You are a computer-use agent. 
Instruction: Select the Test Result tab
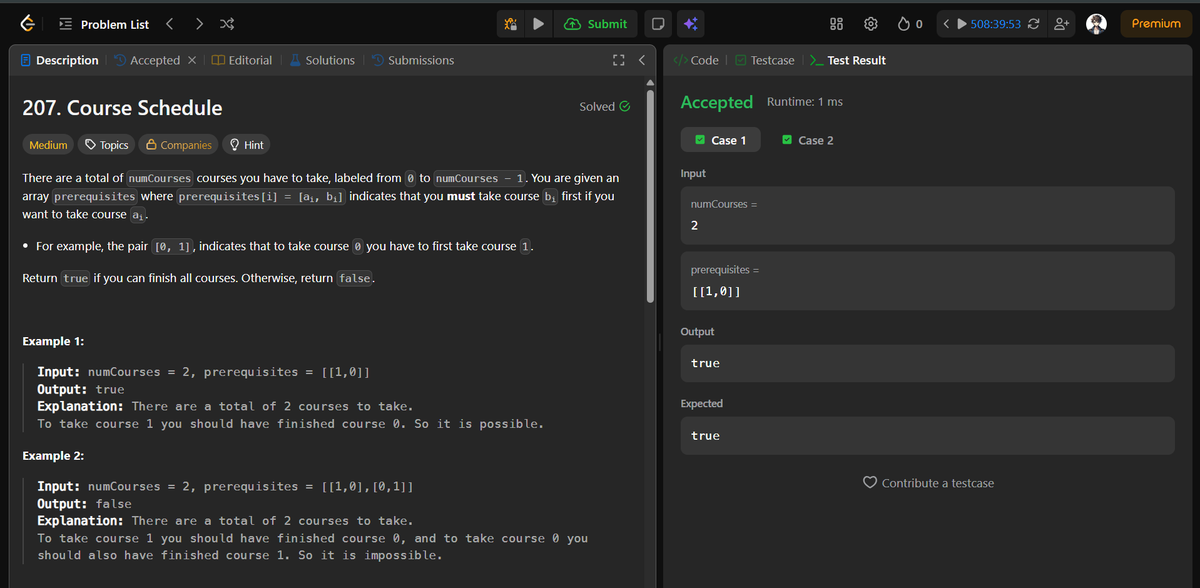point(848,60)
